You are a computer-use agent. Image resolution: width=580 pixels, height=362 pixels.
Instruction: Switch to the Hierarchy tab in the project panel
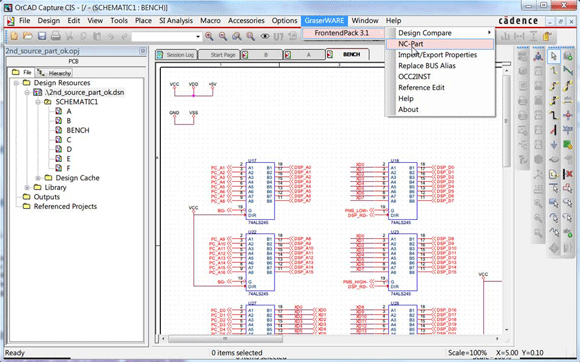(x=54, y=73)
